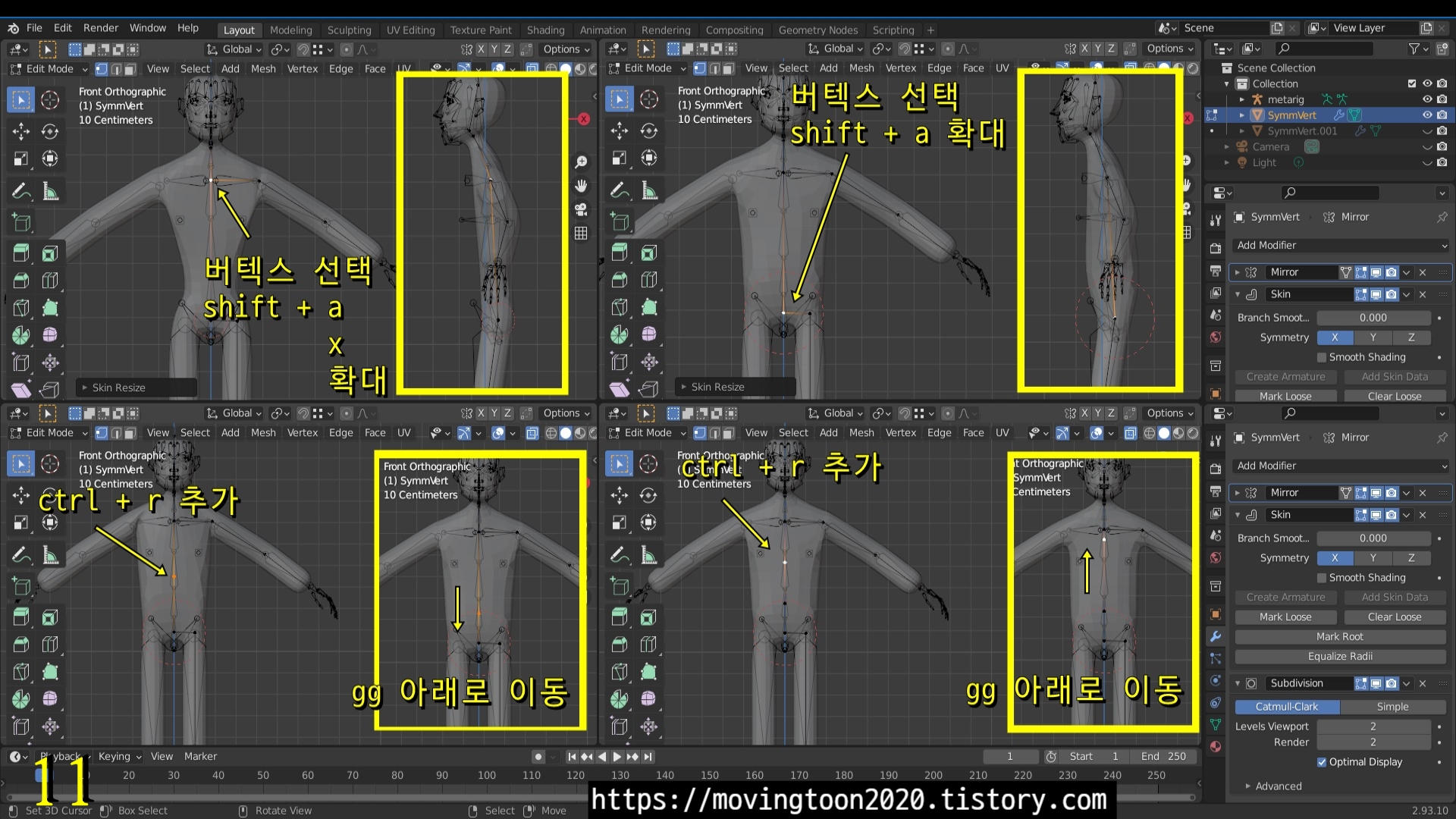Image resolution: width=1456 pixels, height=819 pixels.
Task: Click the perspective/orthographic grid gizmo
Action: click(x=581, y=233)
